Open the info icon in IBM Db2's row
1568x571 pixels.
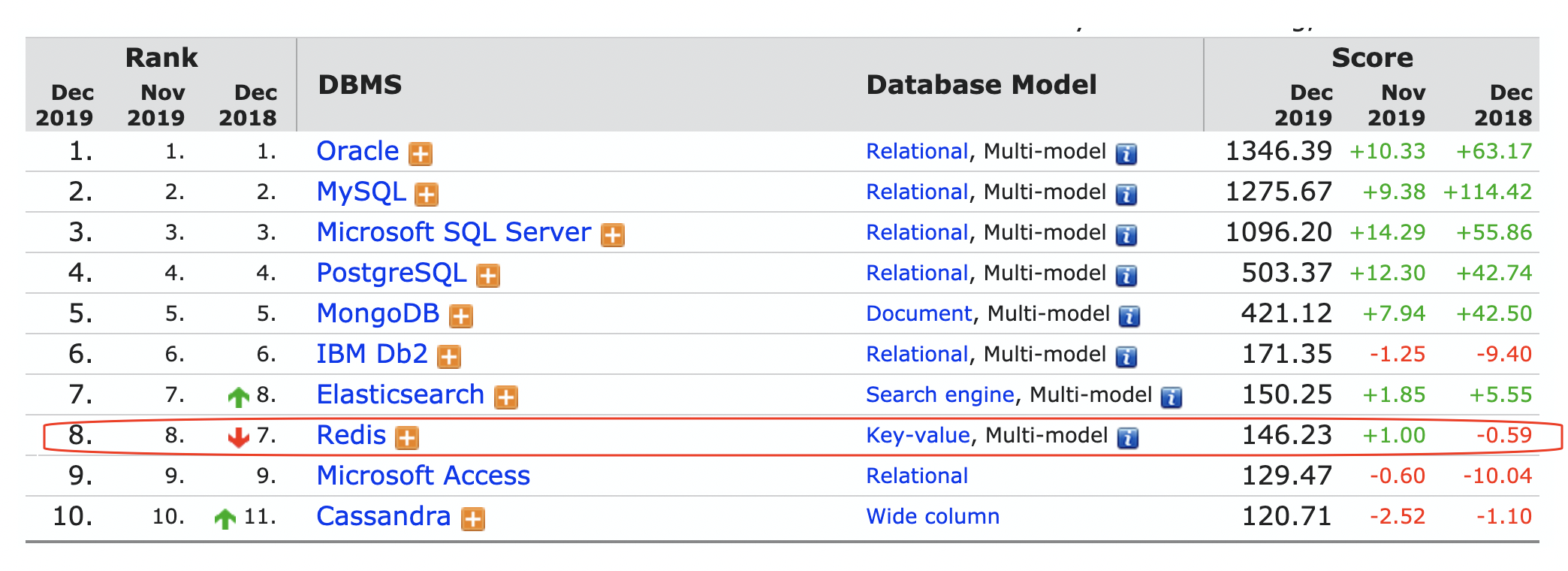point(1126,357)
